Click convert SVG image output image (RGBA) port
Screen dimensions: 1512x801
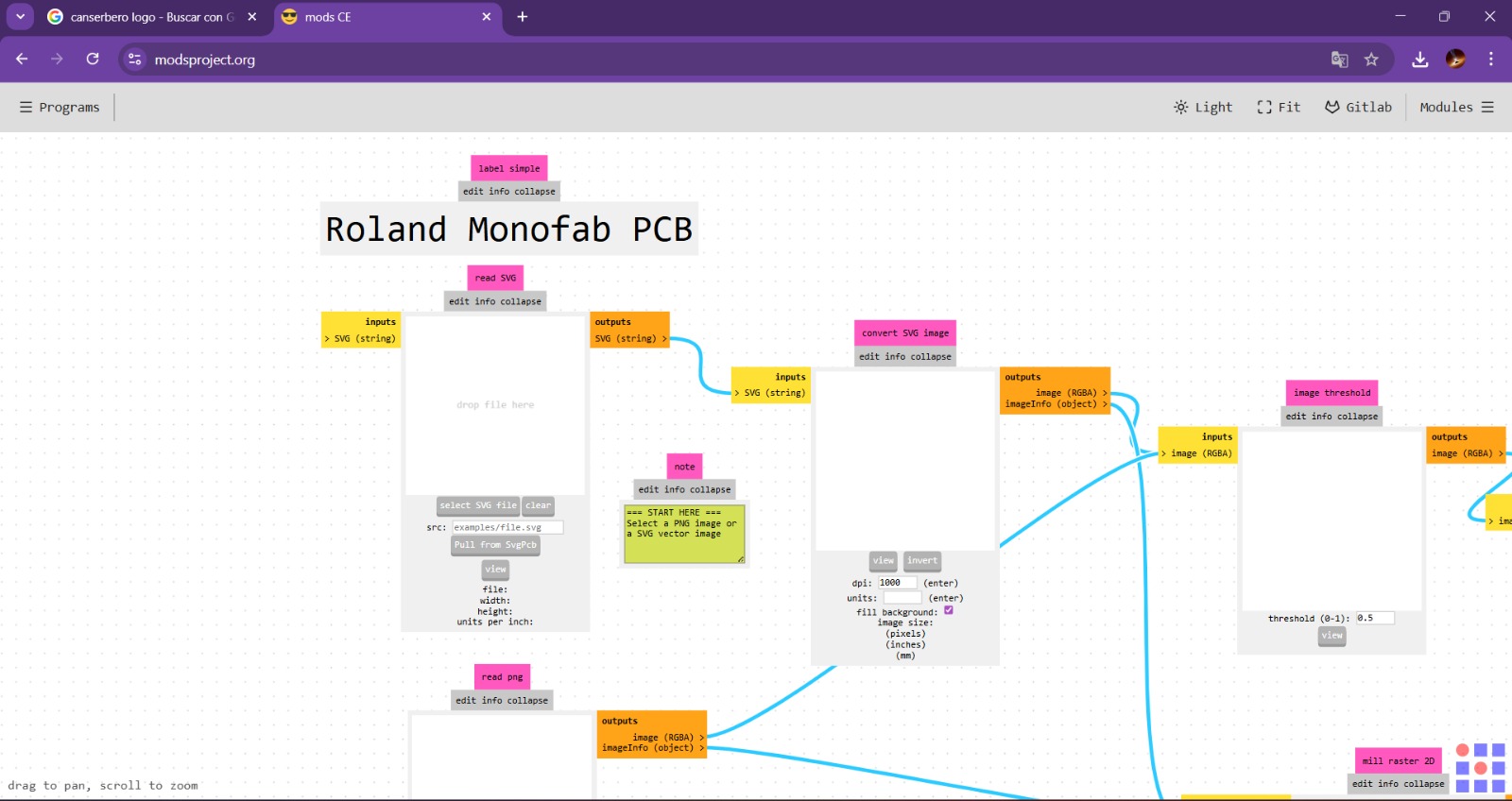coord(1070,393)
